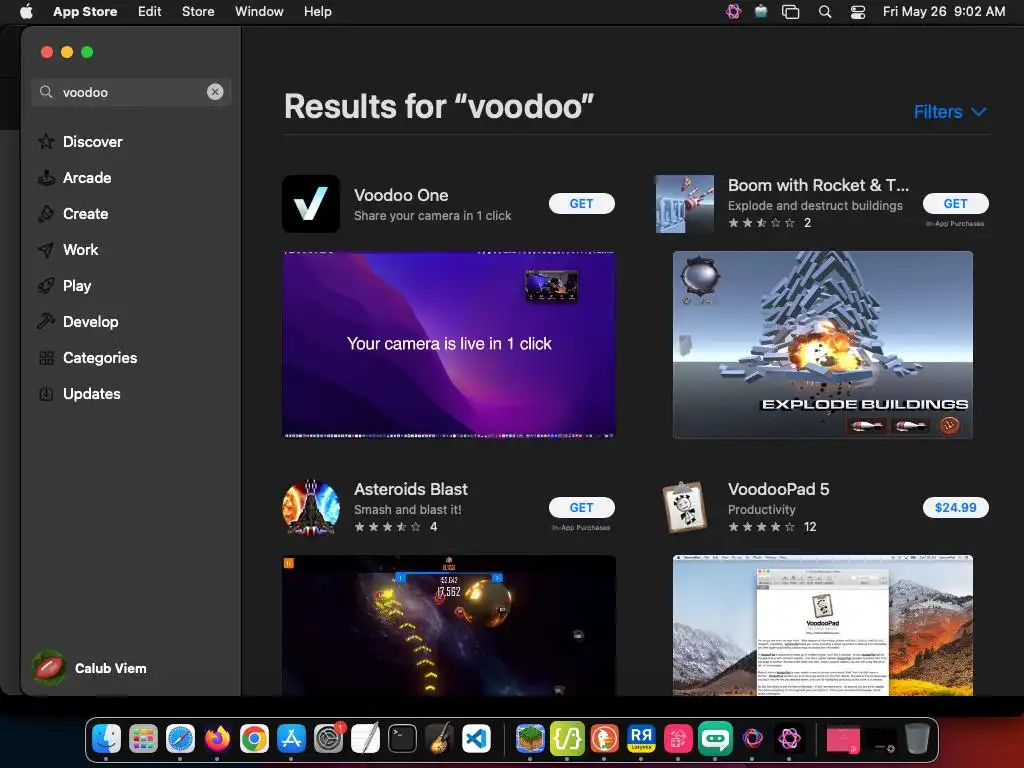Launch Firefox from the Dock
This screenshot has width=1024, height=768.
click(217, 739)
